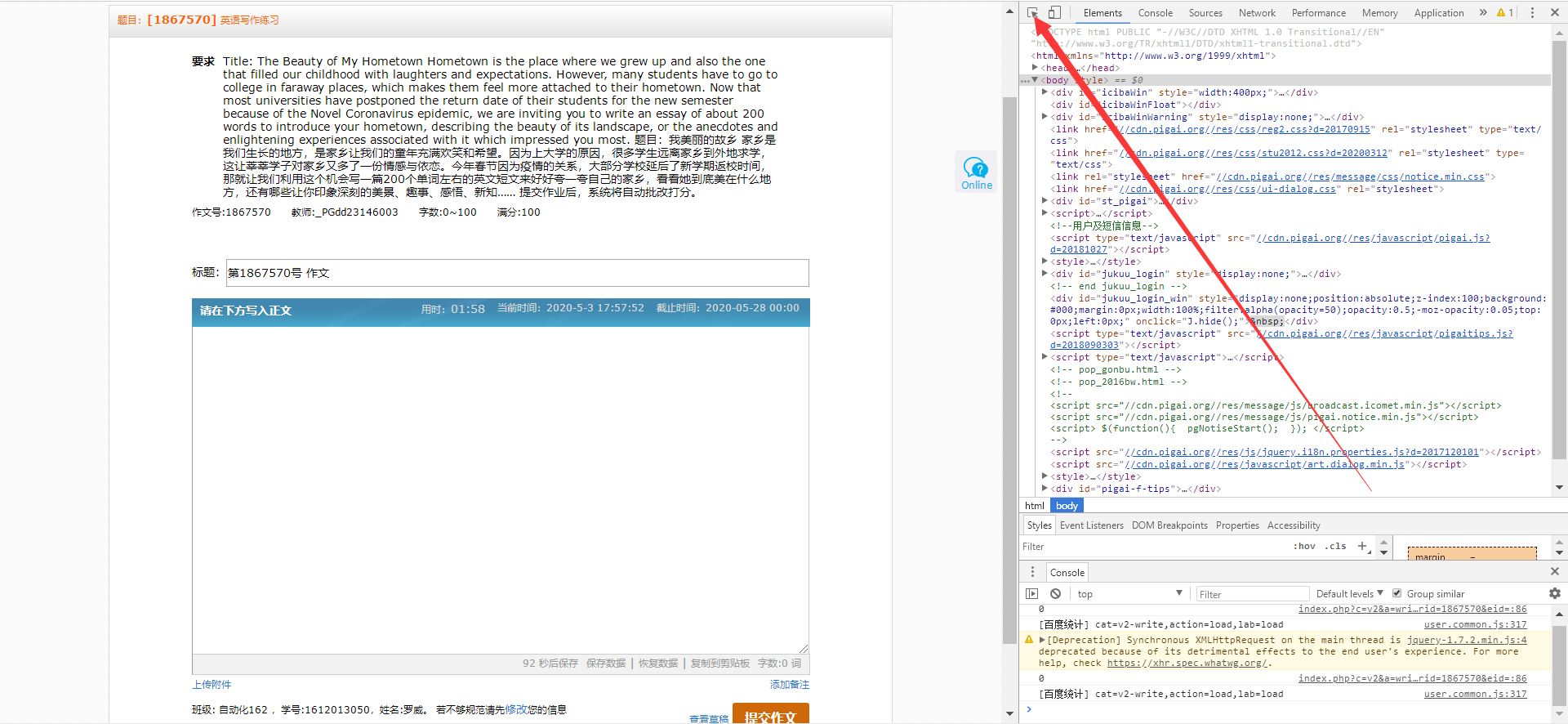The height and width of the screenshot is (724, 1568).
Task: Select the Styles sidebar tab
Action: coord(1039,525)
